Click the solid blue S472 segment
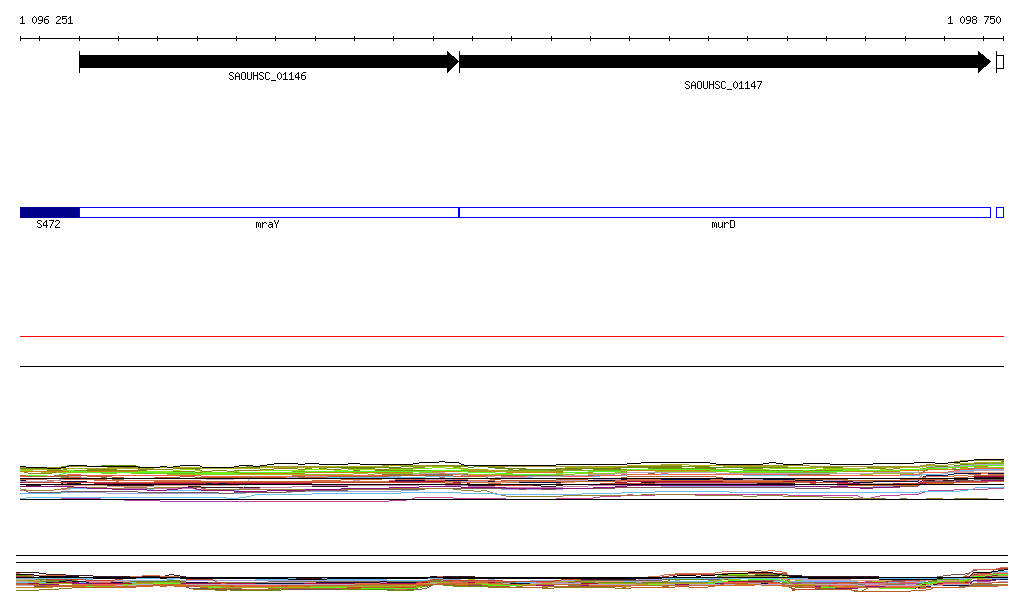 pyautogui.click(x=49, y=212)
